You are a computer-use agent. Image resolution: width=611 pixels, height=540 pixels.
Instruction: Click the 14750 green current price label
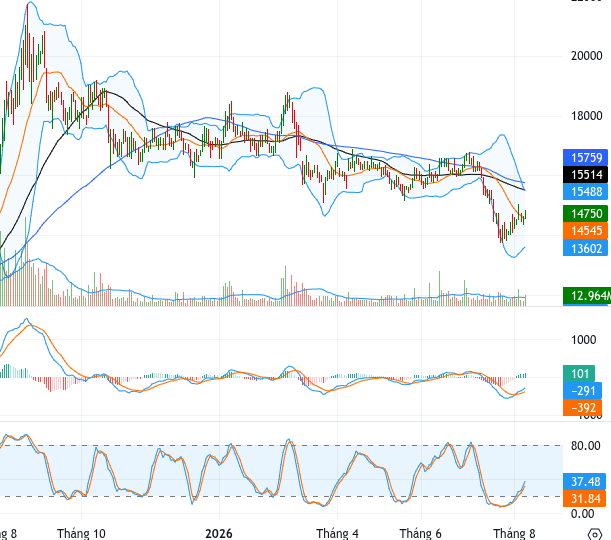coord(585,214)
